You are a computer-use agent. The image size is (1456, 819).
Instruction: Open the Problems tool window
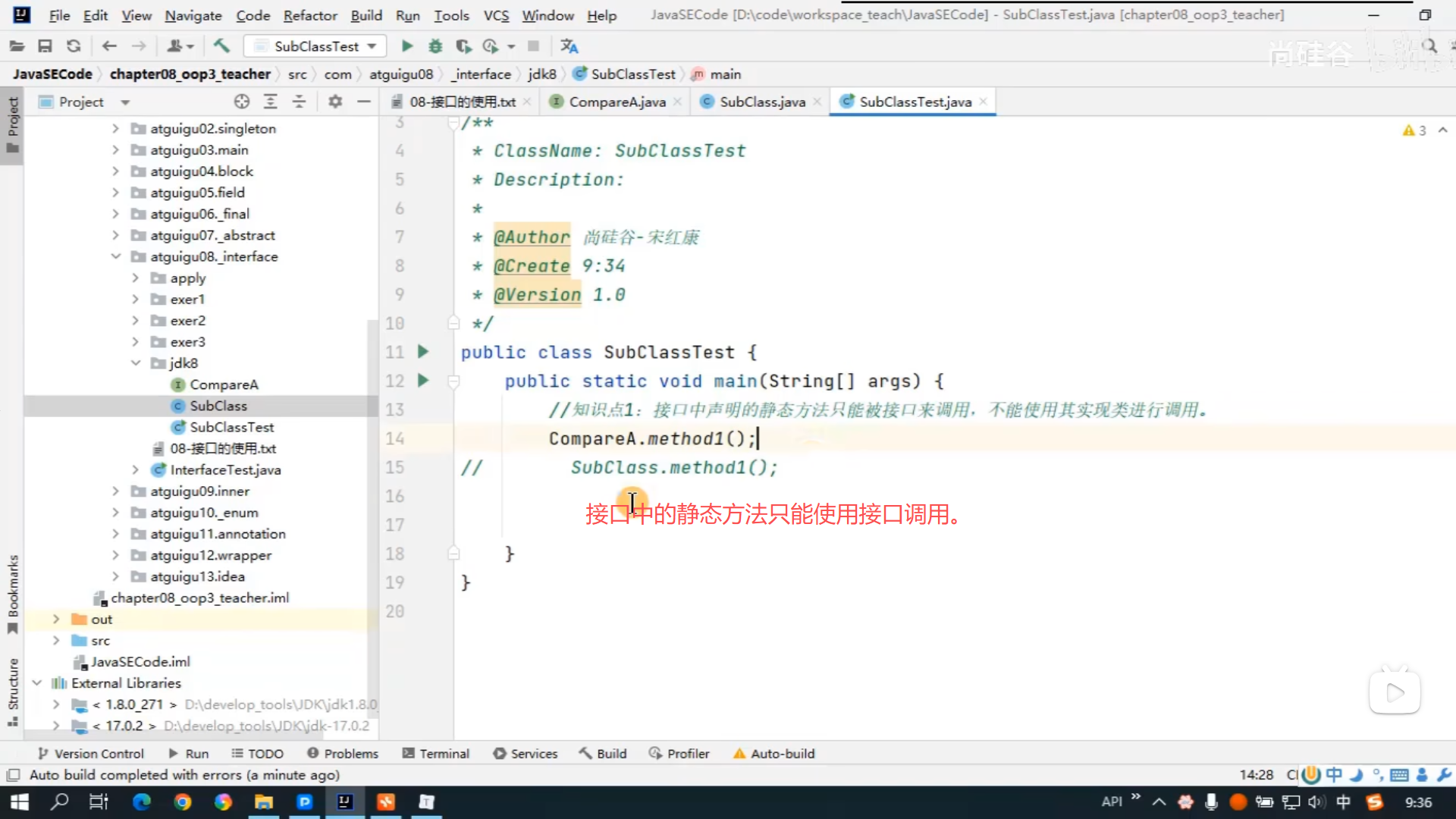click(343, 753)
